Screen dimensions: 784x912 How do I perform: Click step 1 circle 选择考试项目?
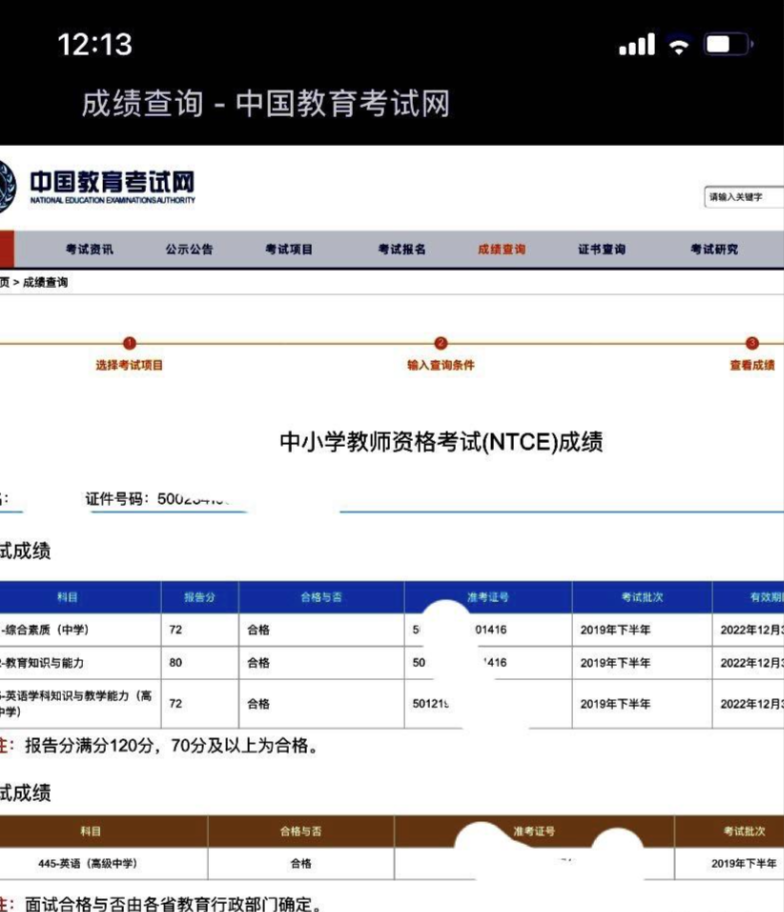coord(129,343)
